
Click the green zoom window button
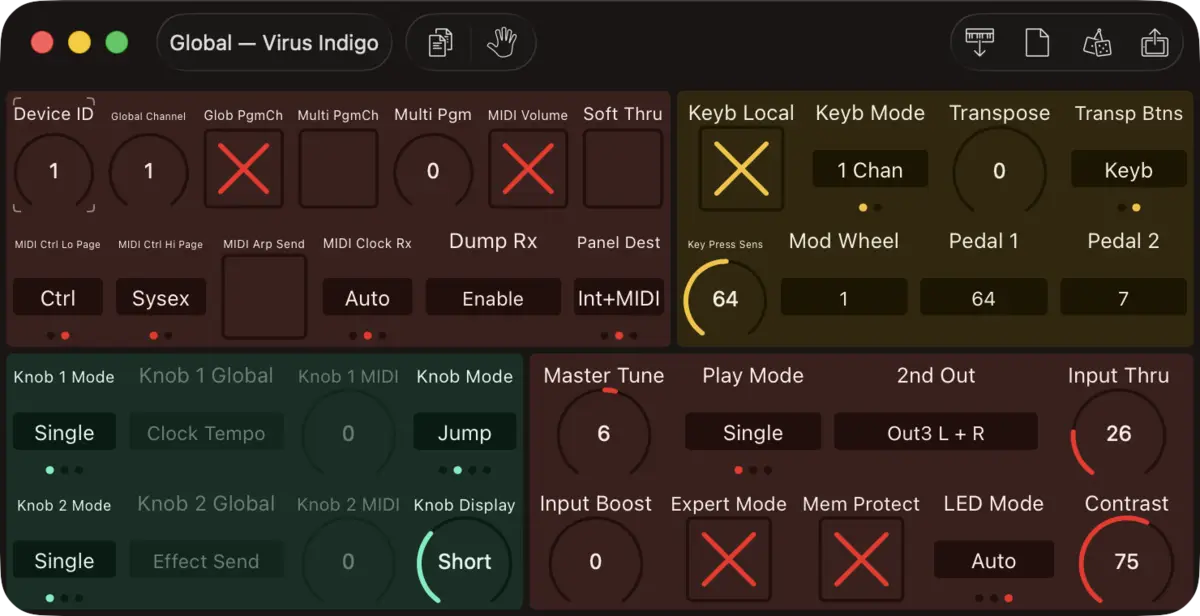tap(117, 43)
